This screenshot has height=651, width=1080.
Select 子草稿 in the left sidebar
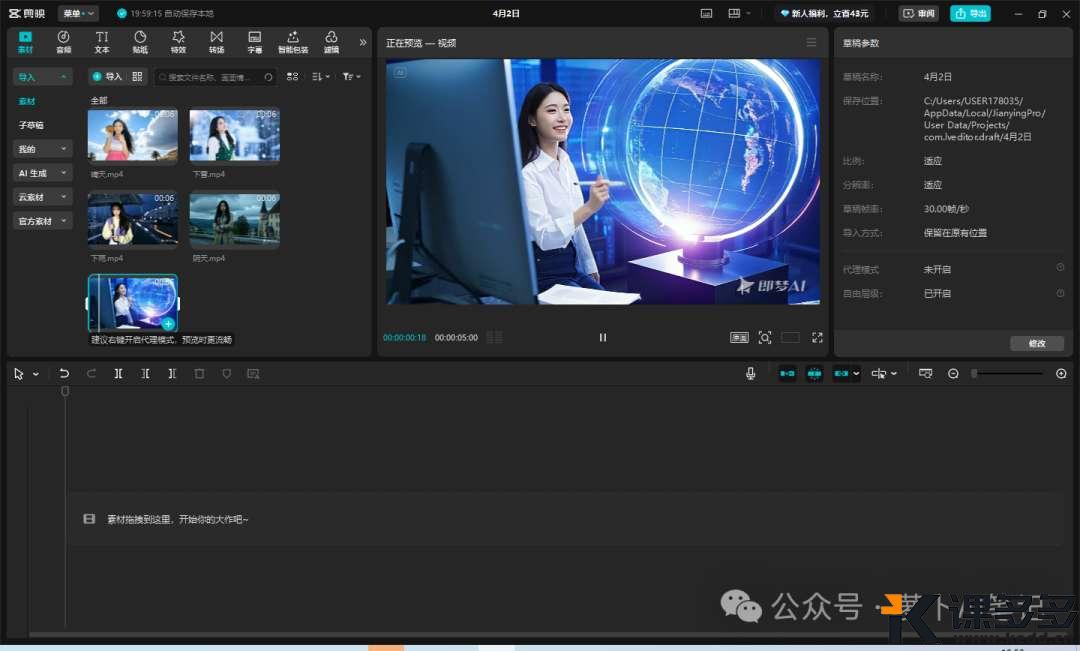pyautogui.click(x=31, y=125)
